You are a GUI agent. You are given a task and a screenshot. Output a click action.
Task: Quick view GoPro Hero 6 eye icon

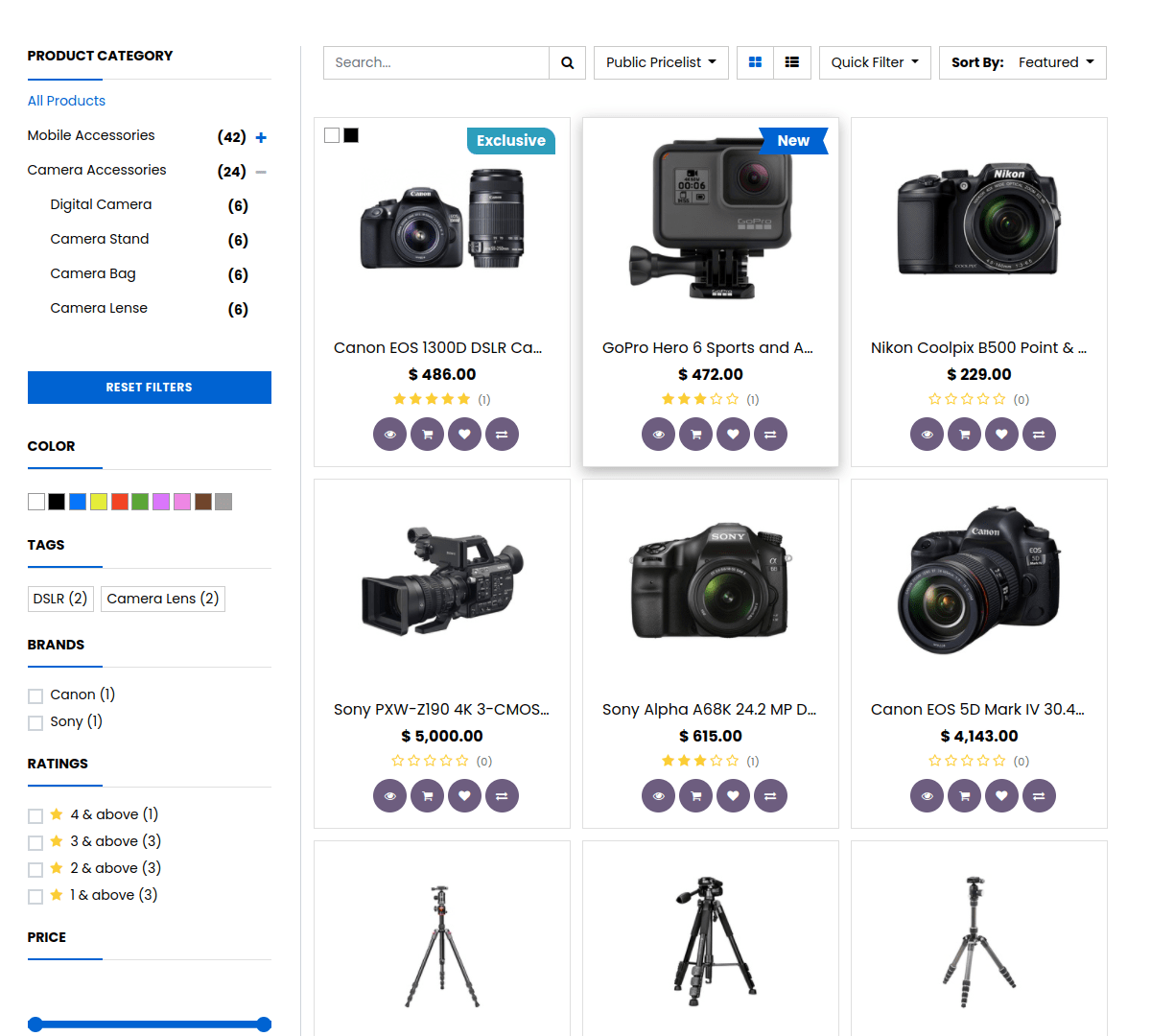tap(658, 434)
